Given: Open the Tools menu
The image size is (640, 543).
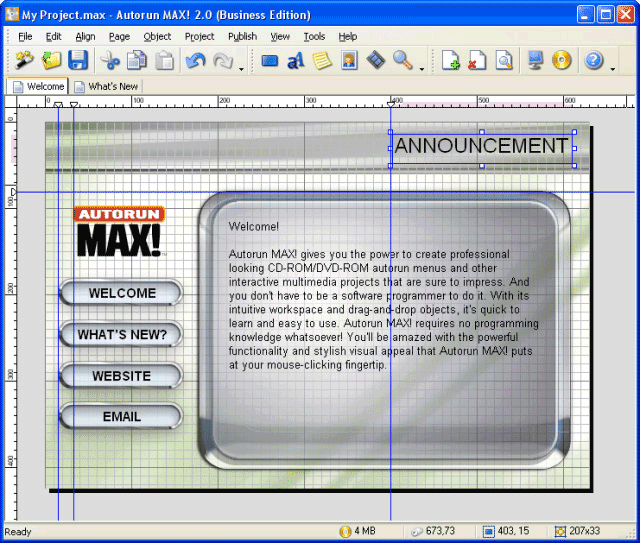Looking at the screenshot, I should coord(314,36).
